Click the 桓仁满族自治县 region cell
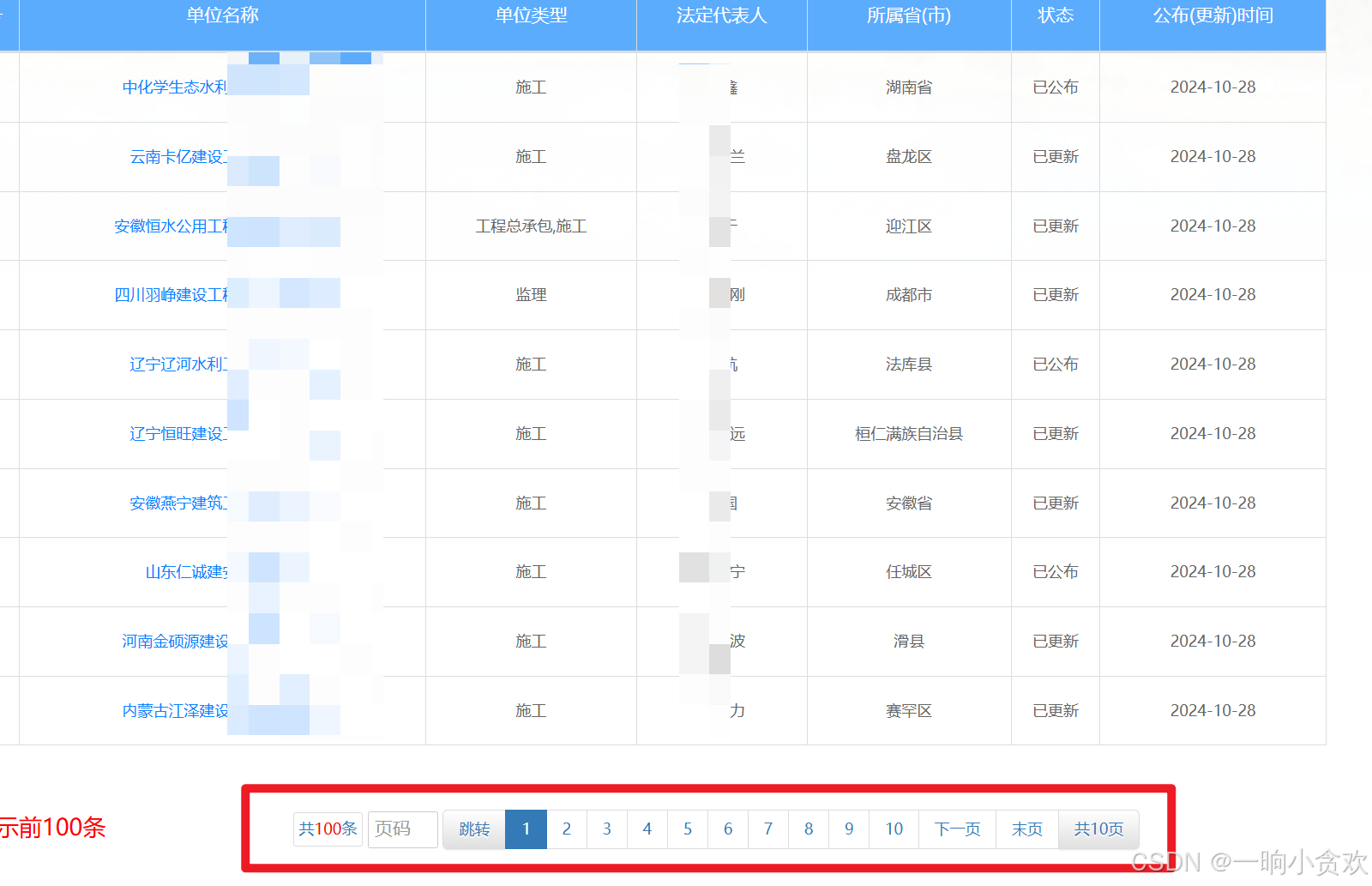The height and width of the screenshot is (886, 1372). pos(909,434)
